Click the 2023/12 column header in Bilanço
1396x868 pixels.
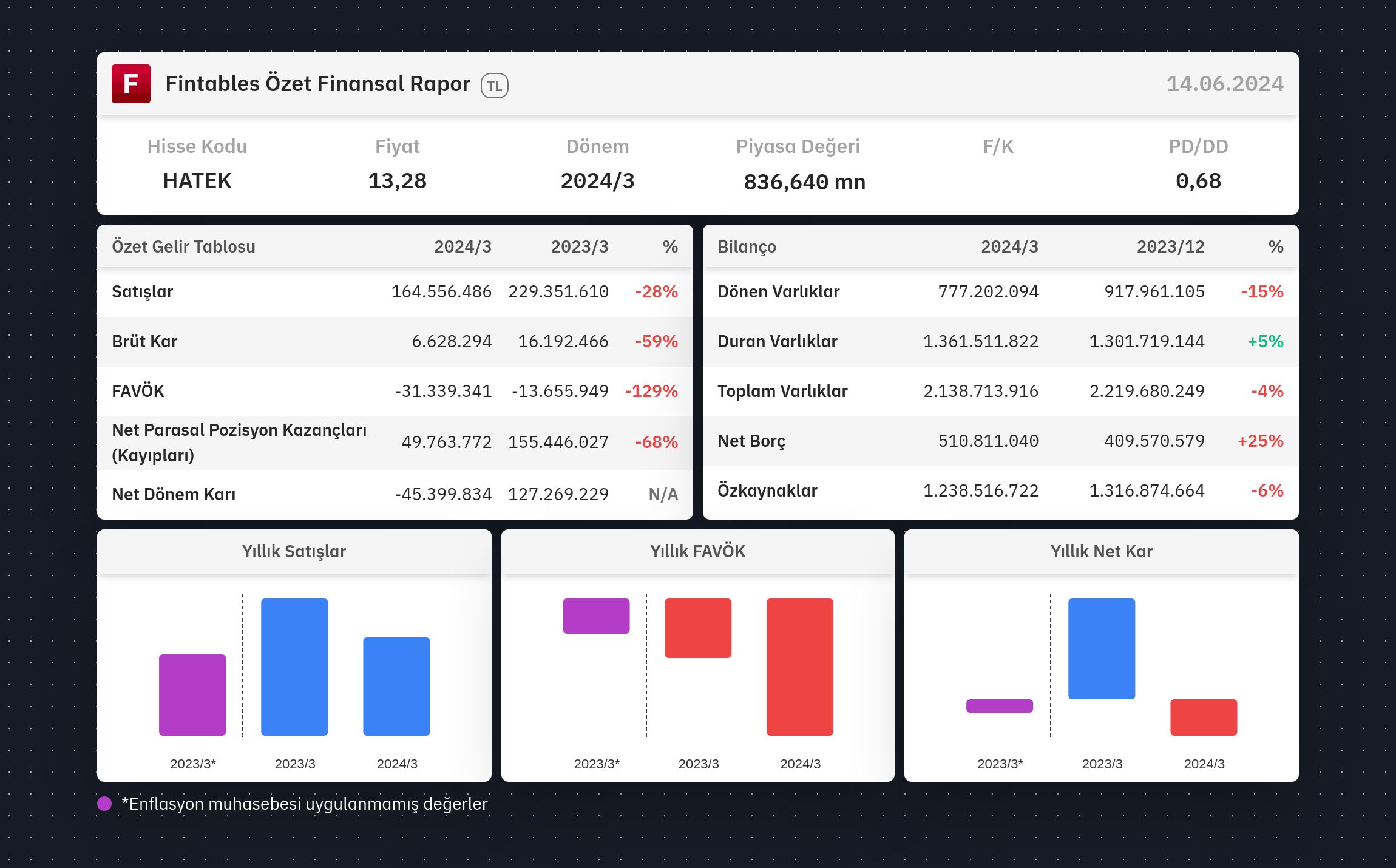[x=1170, y=246]
